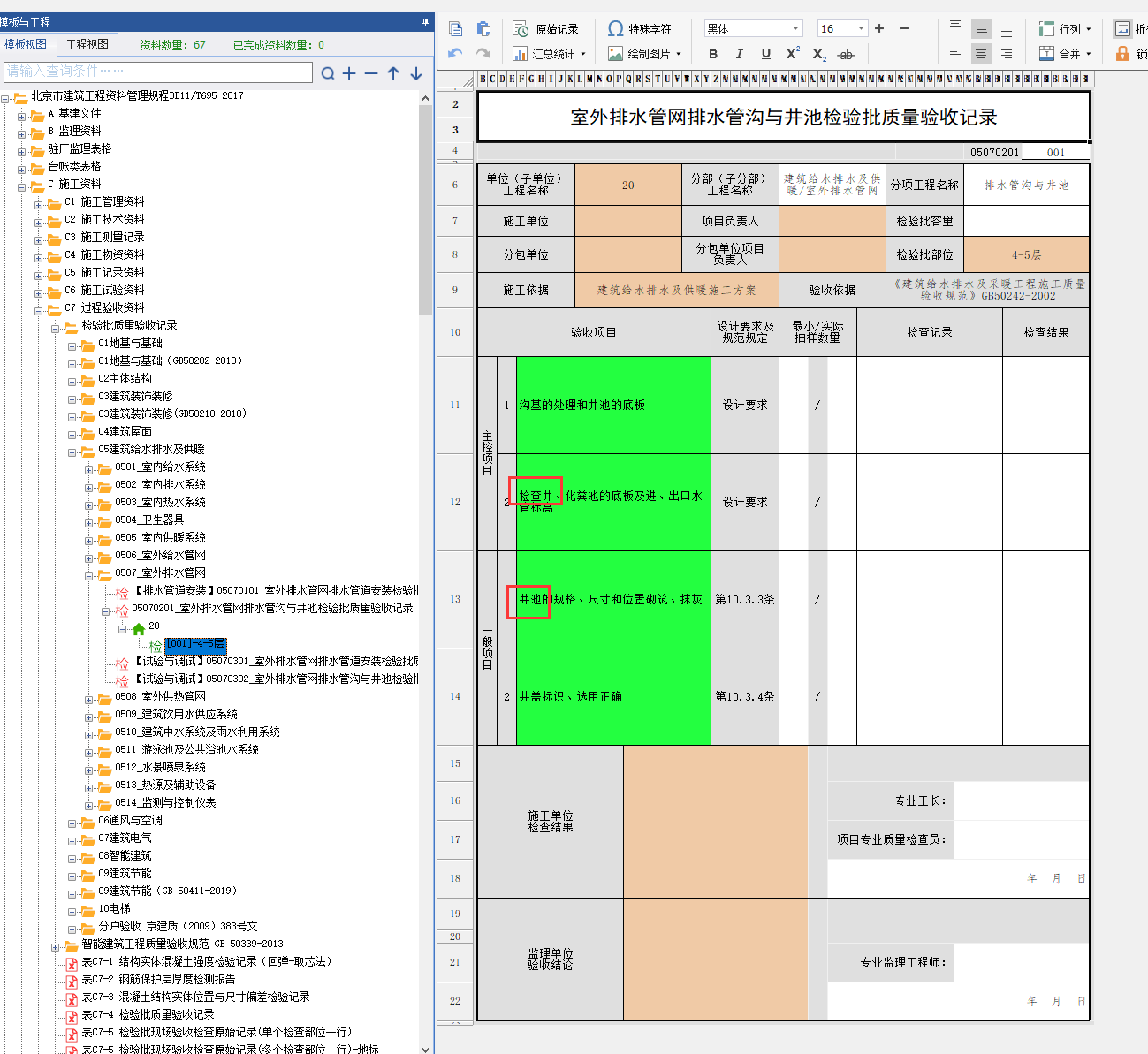1148x1054 pixels.
Task: Click 检验批部位 value 4-5层
Action: pyautogui.click(x=1026, y=254)
